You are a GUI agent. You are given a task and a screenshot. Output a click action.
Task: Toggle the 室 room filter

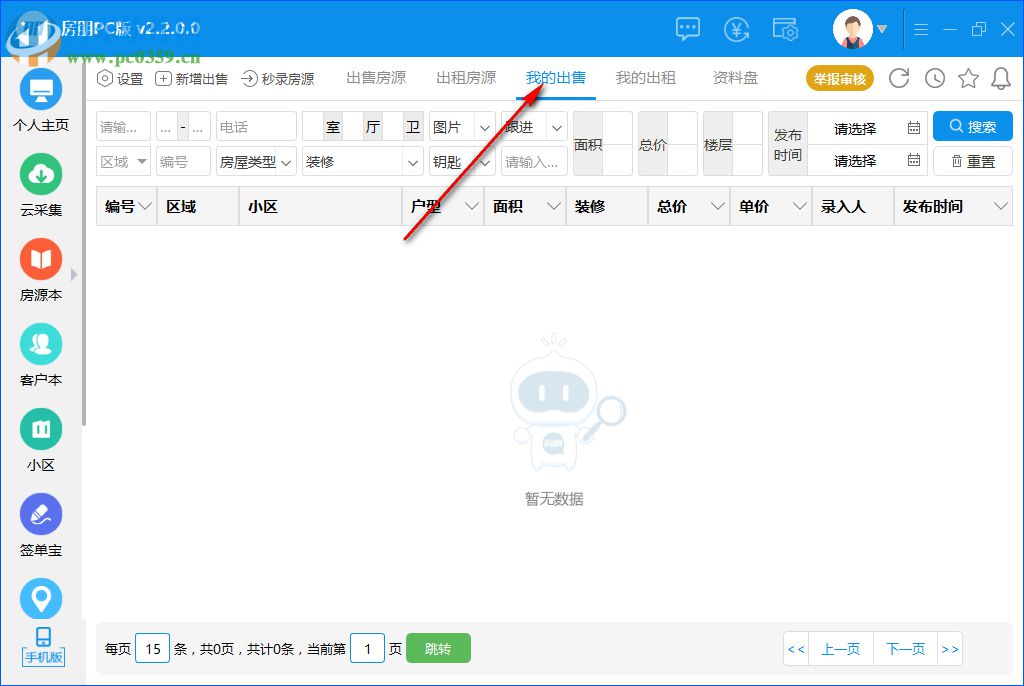tap(333, 127)
